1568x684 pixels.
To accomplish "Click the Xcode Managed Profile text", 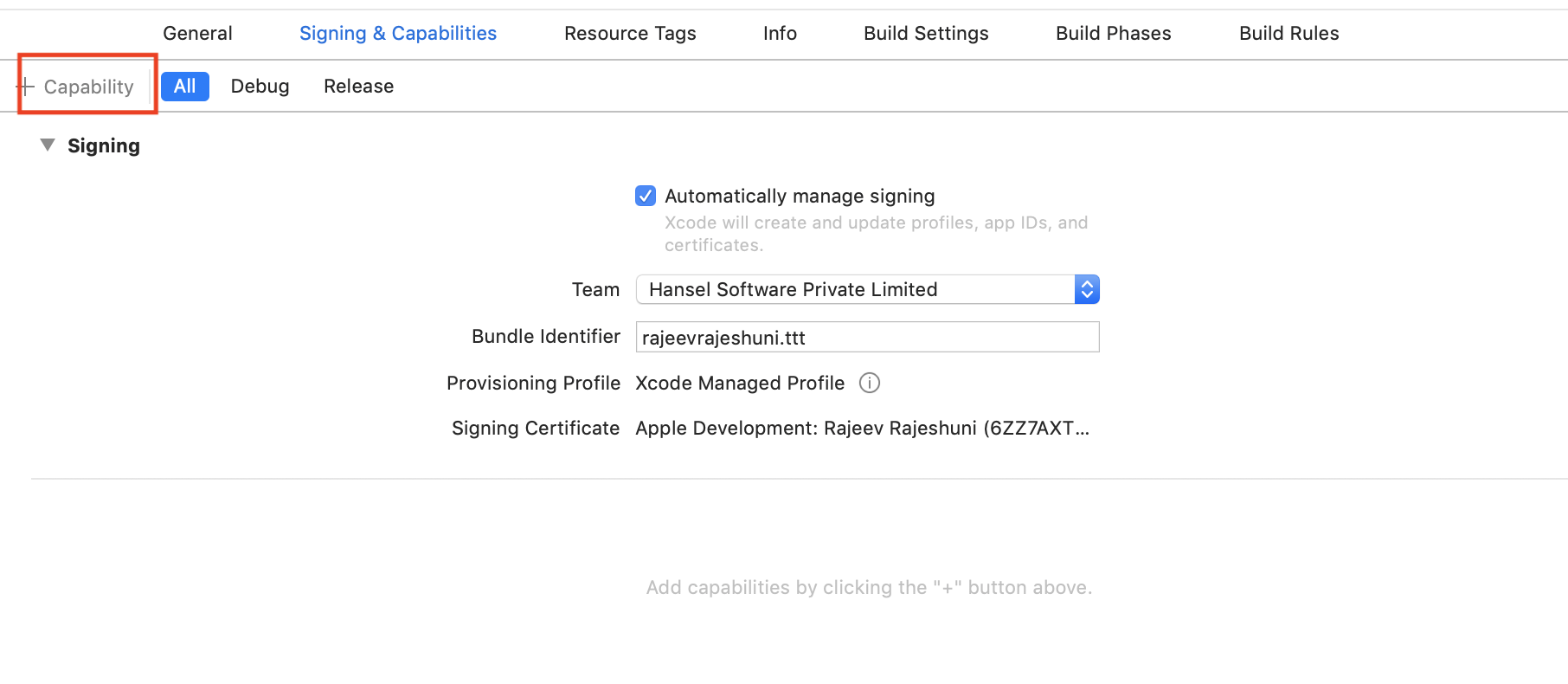I will pos(740,383).
